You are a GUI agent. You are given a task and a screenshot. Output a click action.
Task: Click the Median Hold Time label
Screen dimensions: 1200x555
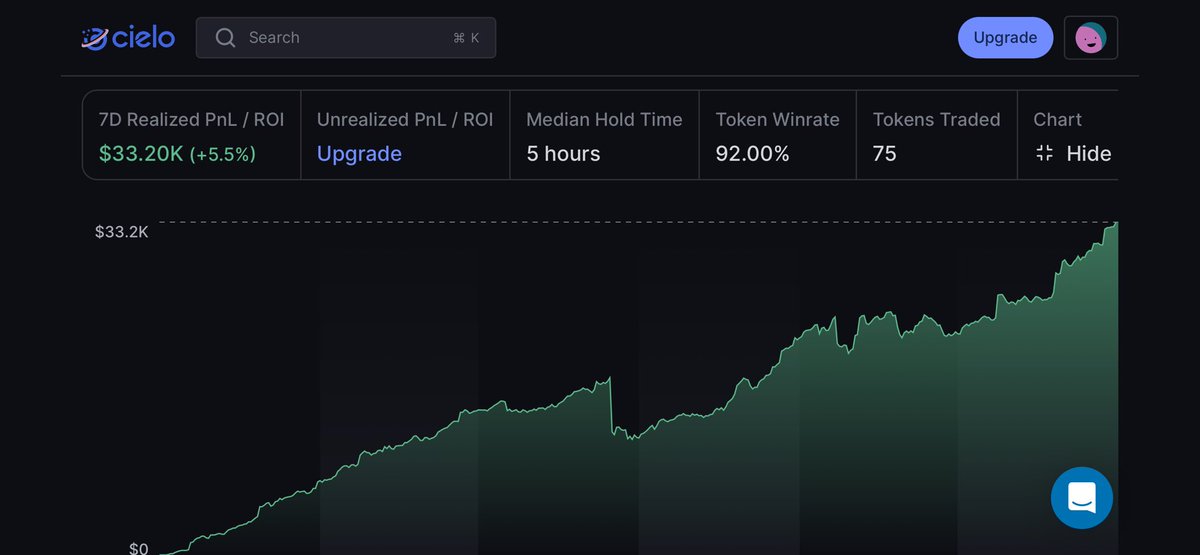pyautogui.click(x=604, y=120)
